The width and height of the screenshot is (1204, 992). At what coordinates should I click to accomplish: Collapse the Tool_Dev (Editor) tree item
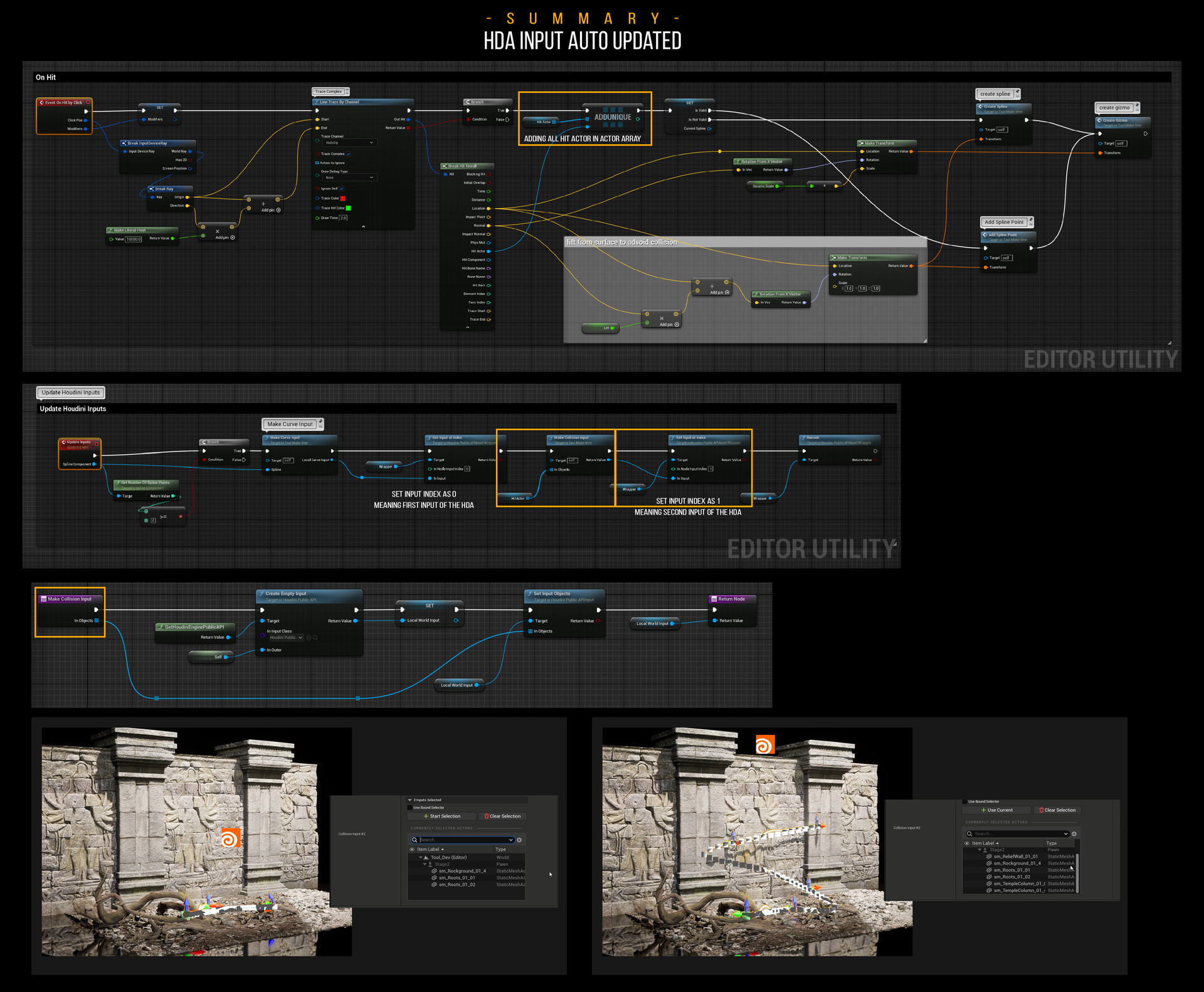tap(421, 857)
